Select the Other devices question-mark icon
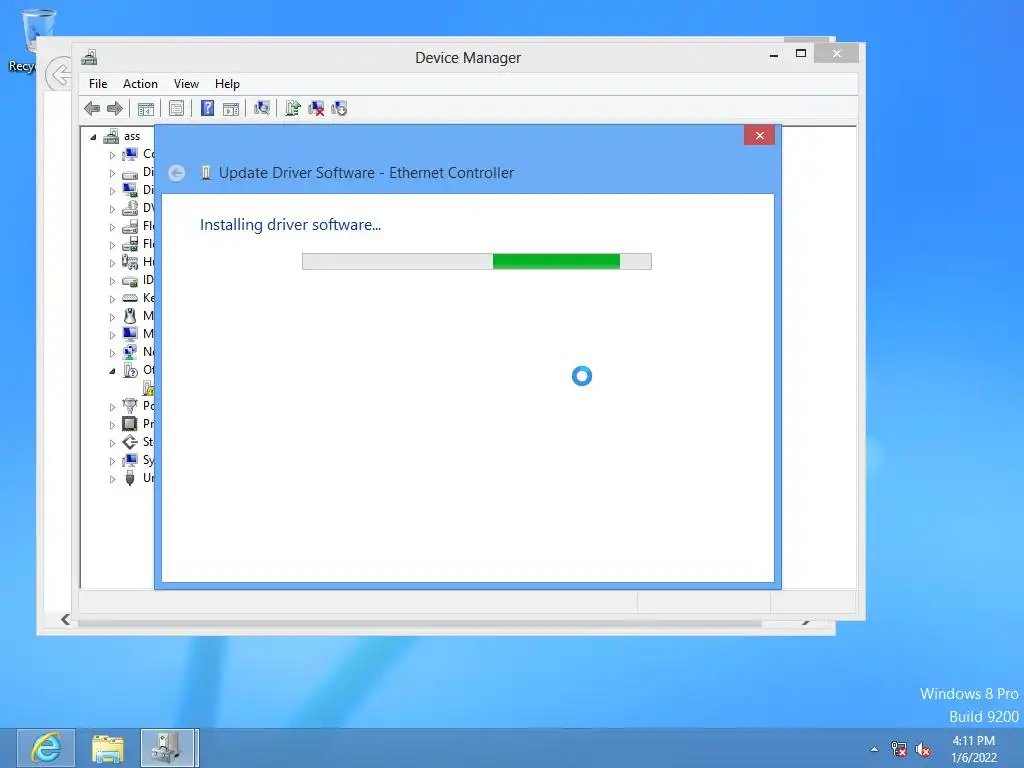1024x768 pixels. pos(130,370)
